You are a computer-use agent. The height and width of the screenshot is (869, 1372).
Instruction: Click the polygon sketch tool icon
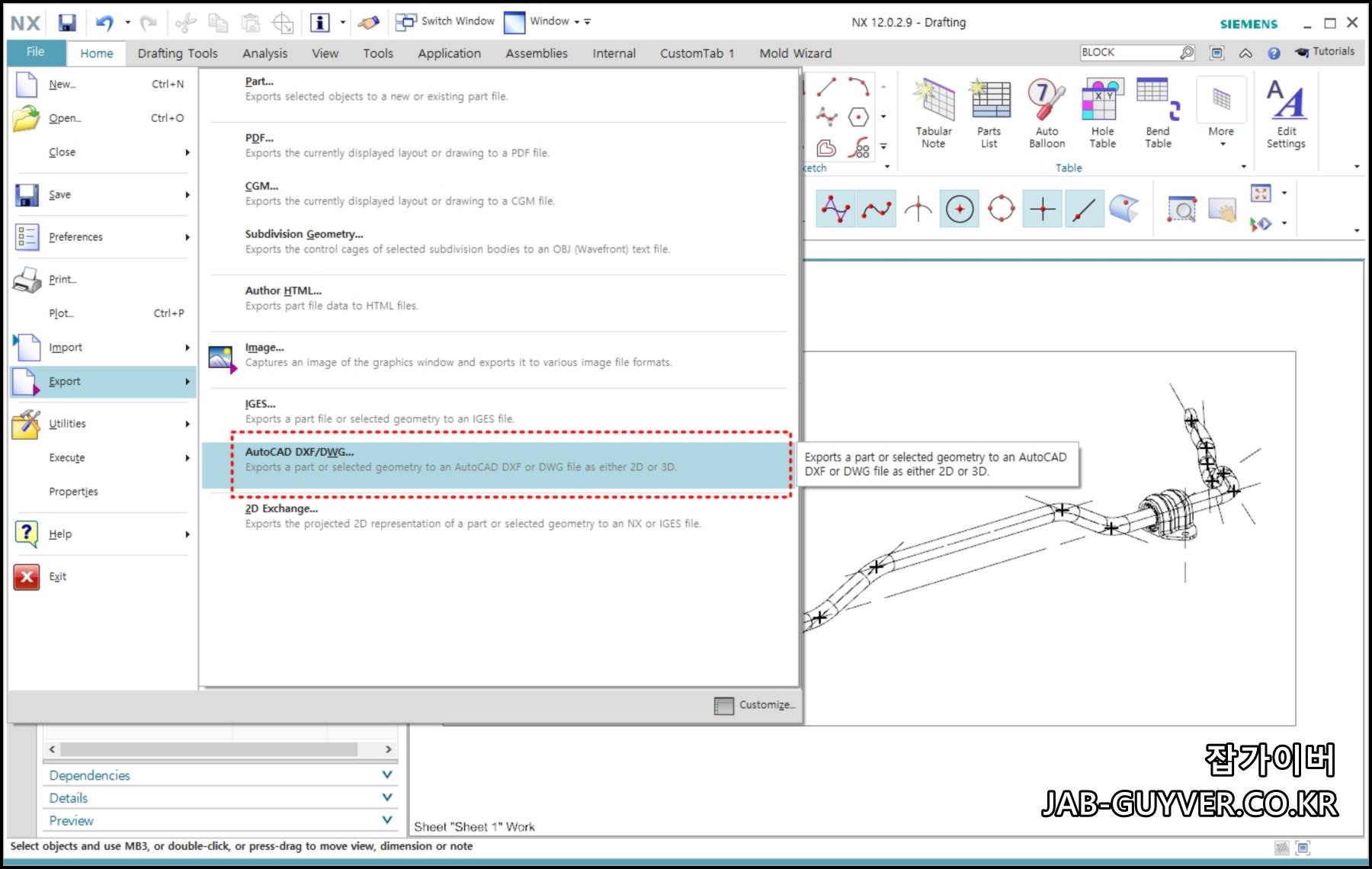(859, 117)
